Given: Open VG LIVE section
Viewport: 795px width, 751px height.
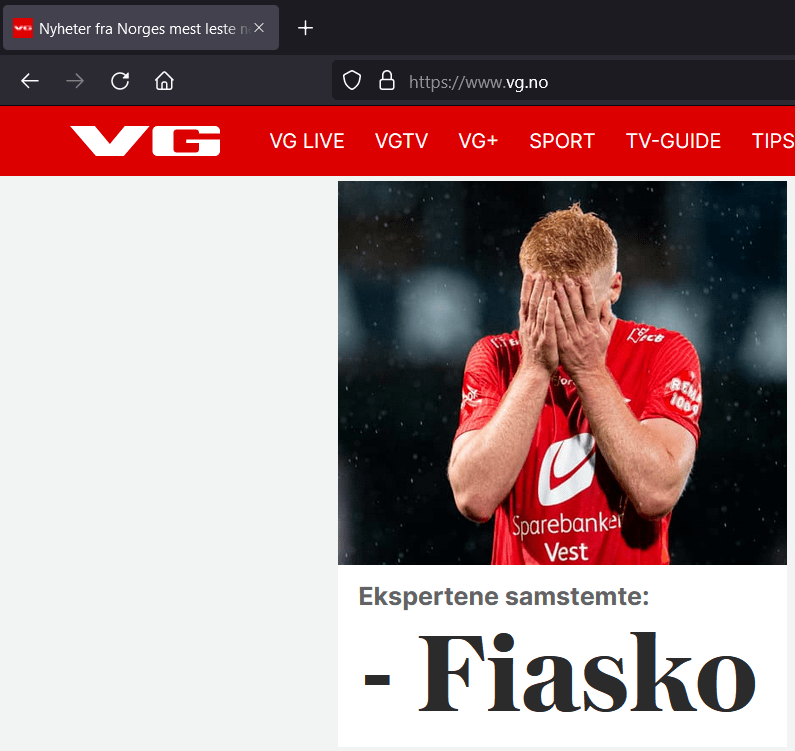Looking at the screenshot, I should click(x=307, y=141).
